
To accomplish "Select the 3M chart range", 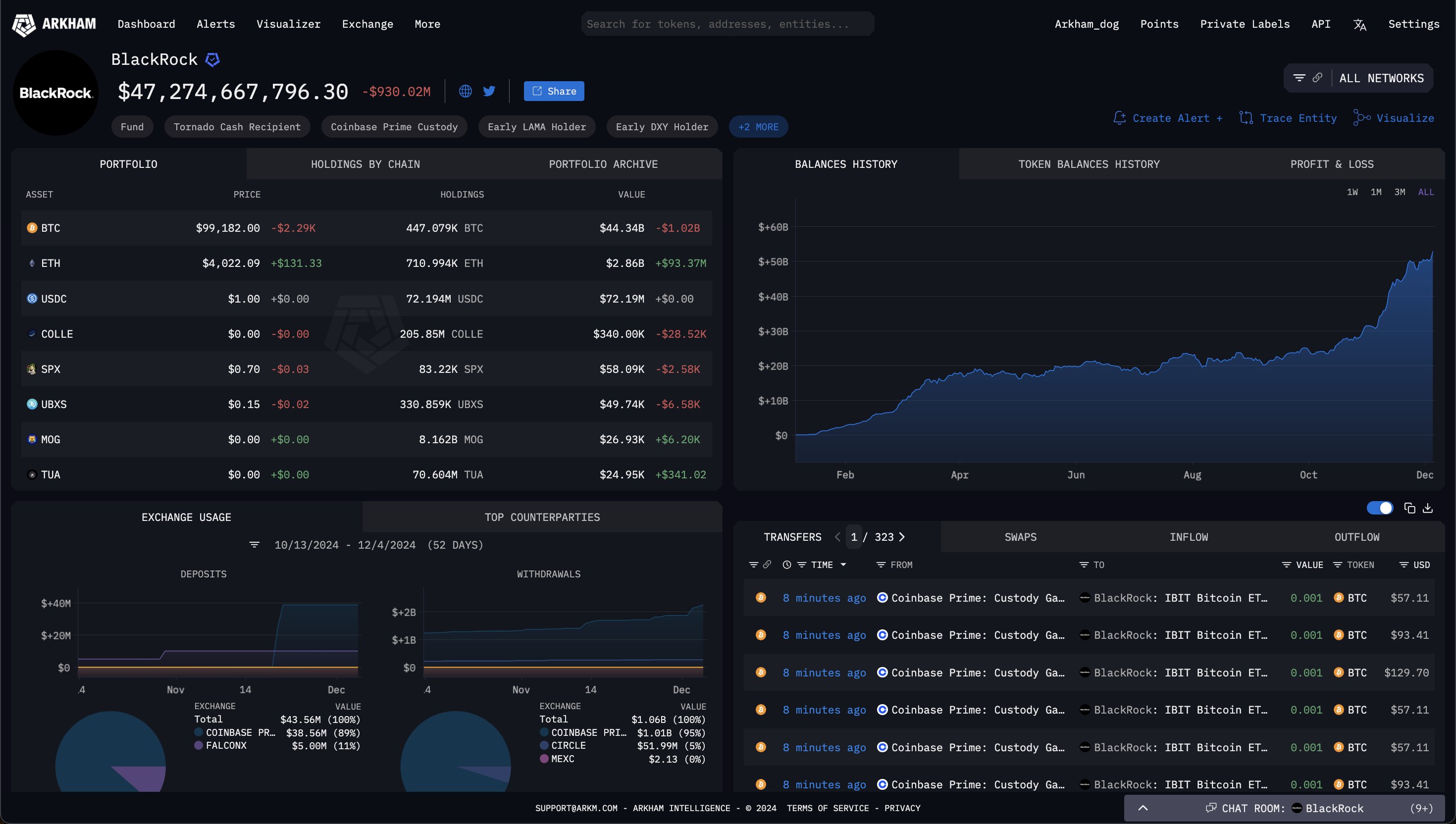I will pos(1400,193).
